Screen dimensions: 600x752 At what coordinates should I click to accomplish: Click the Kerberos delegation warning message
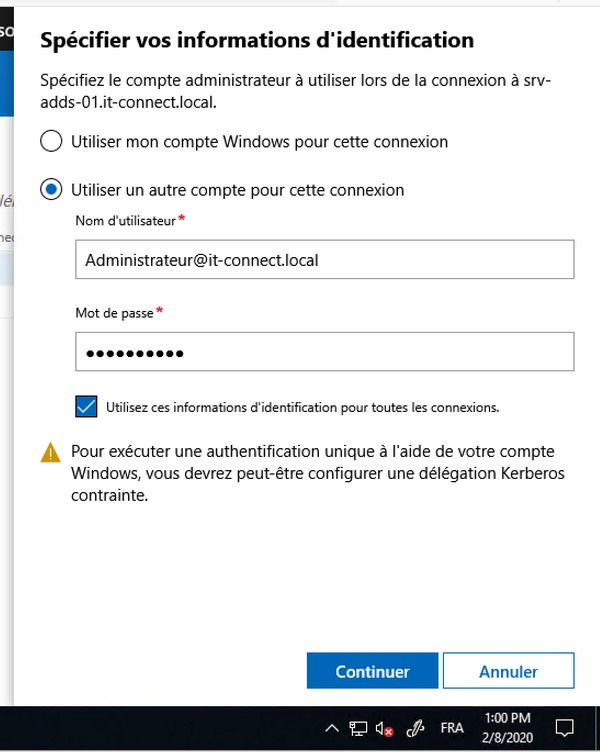(313, 473)
